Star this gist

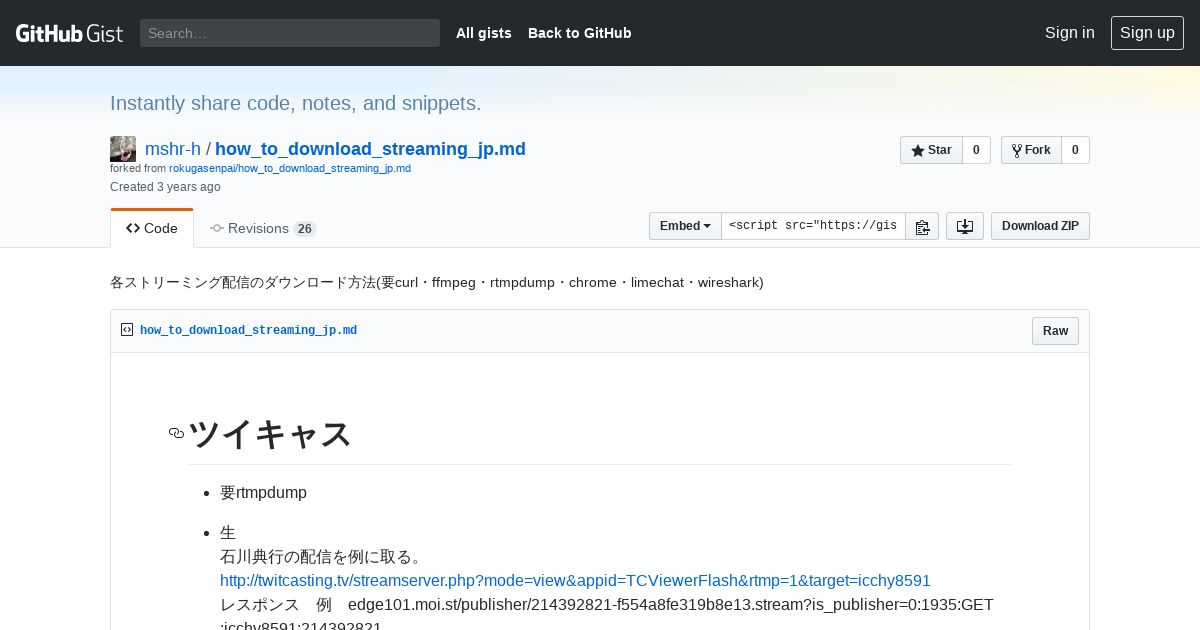coord(931,150)
